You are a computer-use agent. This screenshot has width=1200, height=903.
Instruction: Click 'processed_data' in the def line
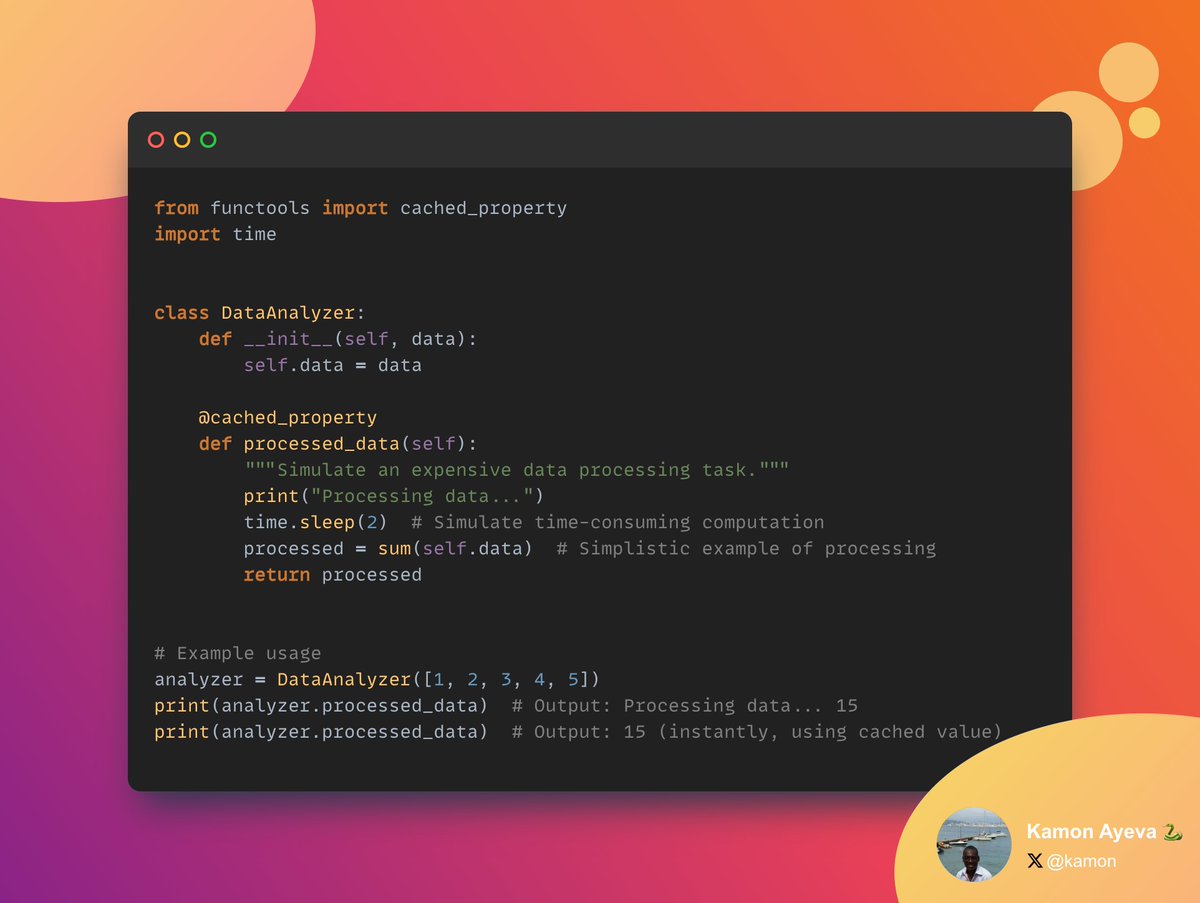click(x=322, y=444)
